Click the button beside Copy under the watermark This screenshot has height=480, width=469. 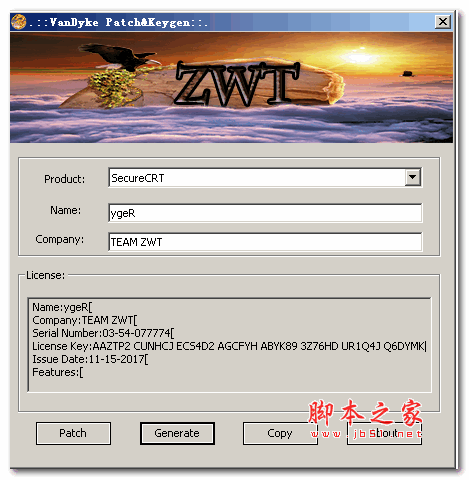[384, 433]
